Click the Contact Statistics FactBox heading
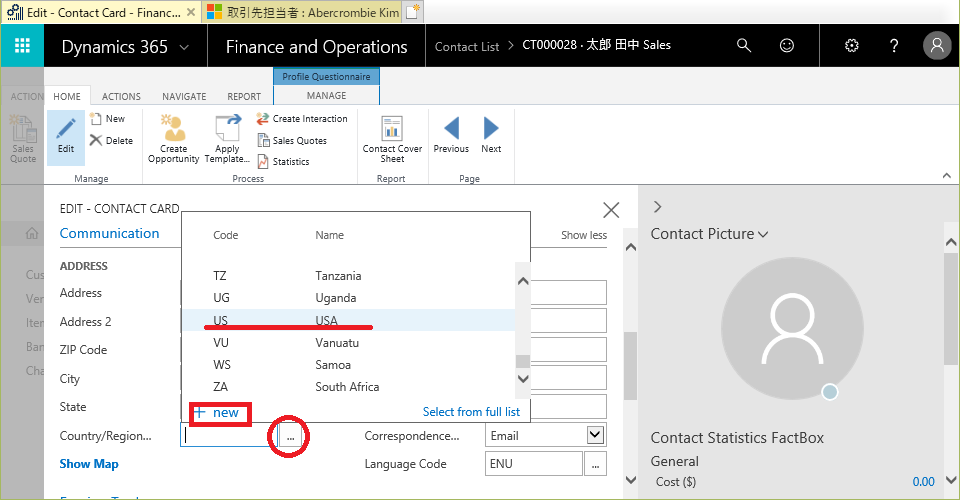Viewport: 960px width, 500px height. click(737, 438)
